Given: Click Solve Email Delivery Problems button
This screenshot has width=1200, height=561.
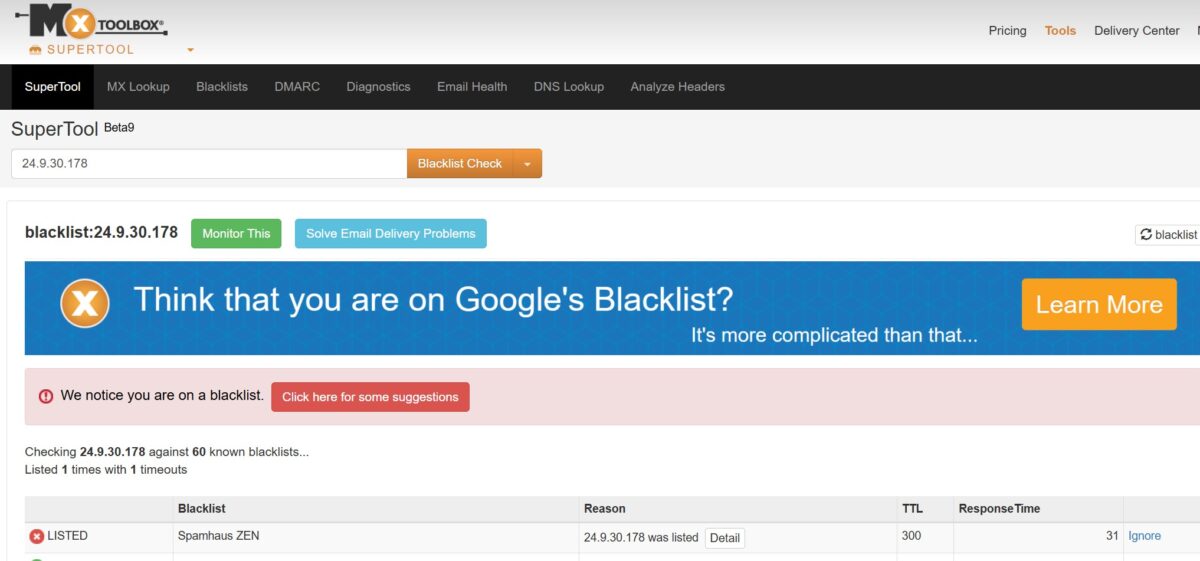Looking at the screenshot, I should point(391,234).
